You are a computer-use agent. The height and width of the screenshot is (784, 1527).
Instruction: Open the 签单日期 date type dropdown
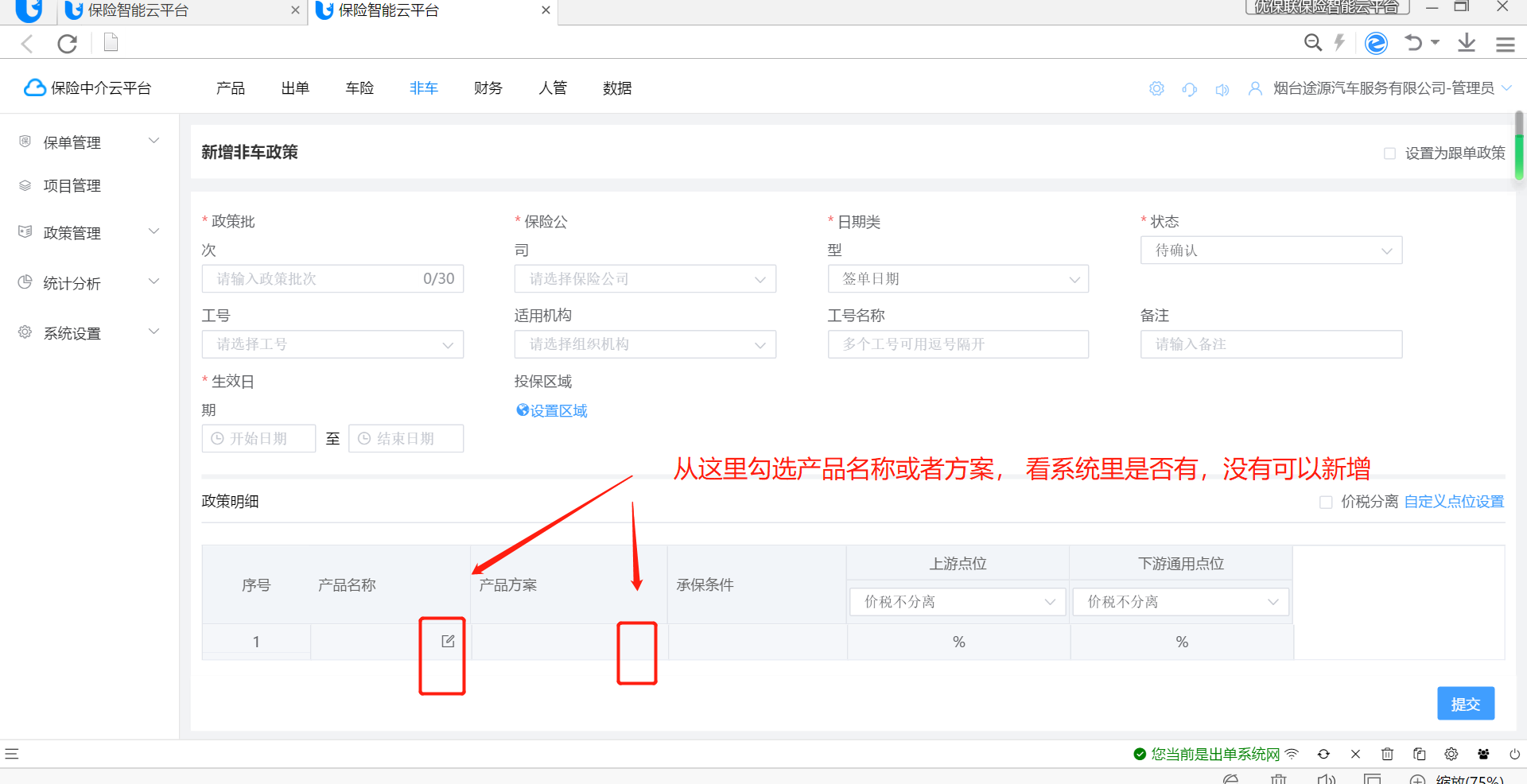[x=958, y=279]
